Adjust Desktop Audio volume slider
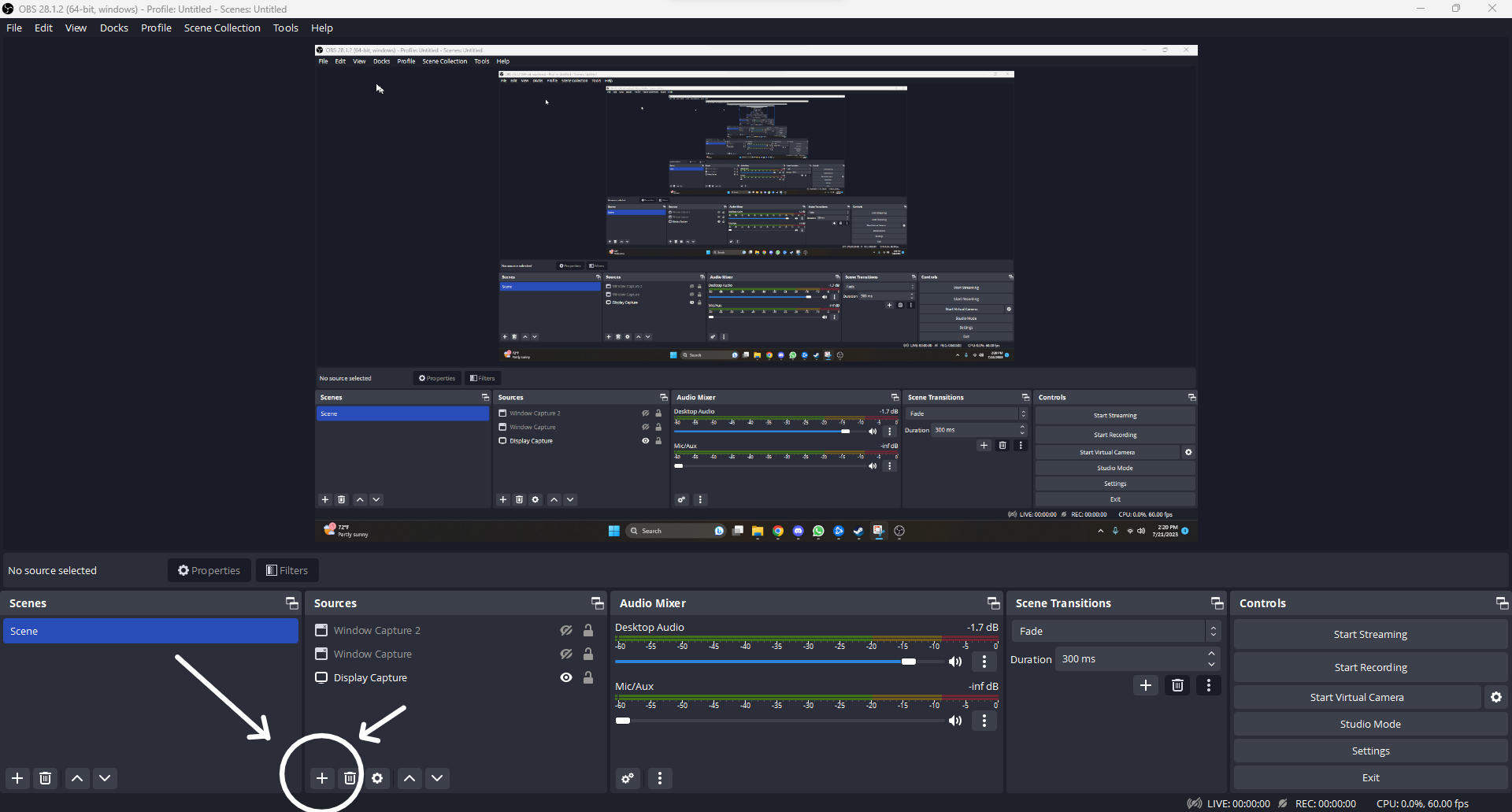1512x812 pixels. [x=780, y=662]
